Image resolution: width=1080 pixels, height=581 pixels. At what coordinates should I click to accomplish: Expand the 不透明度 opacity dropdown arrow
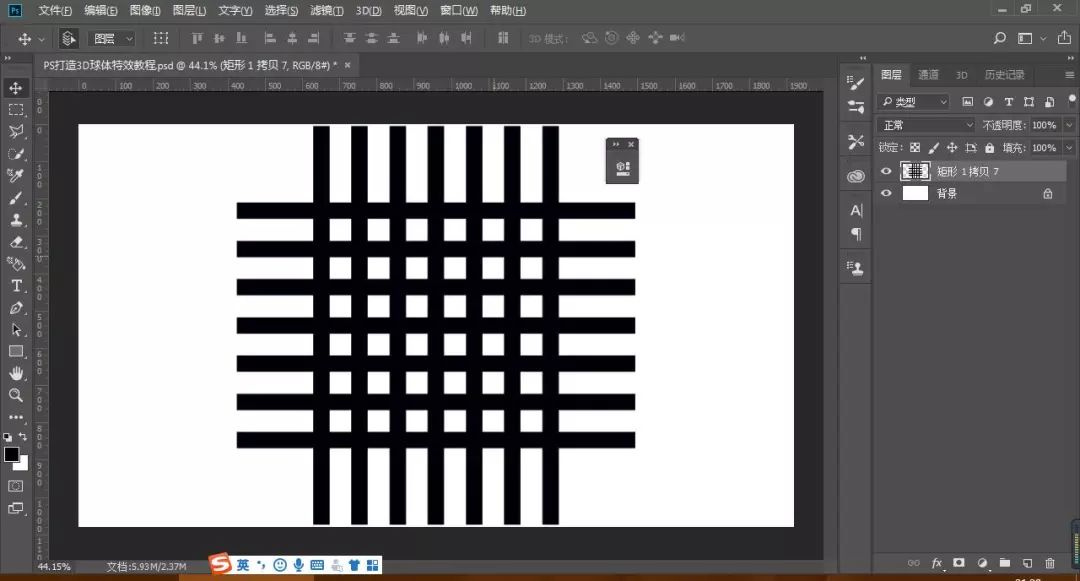(x=1069, y=124)
